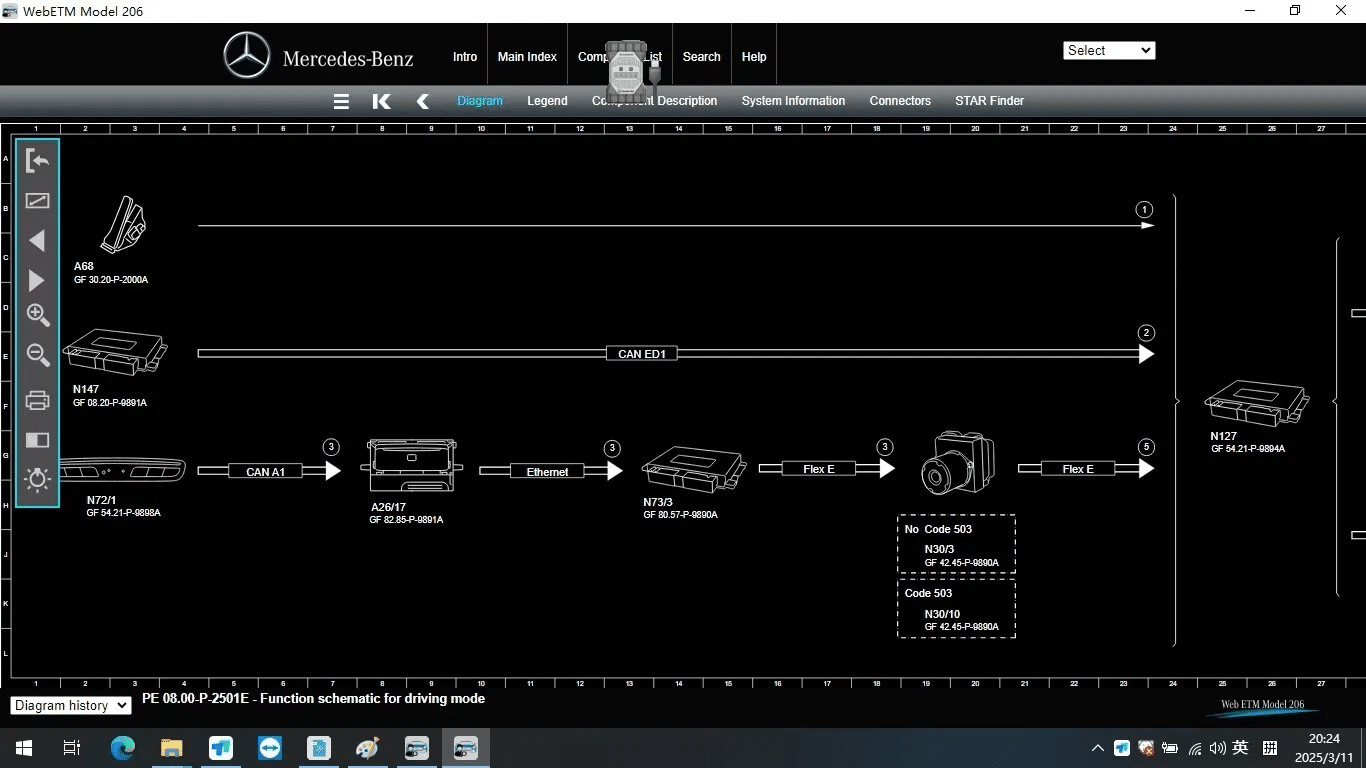Screen dimensions: 1366x768
Task: Click the Main Index link
Action: point(527,57)
